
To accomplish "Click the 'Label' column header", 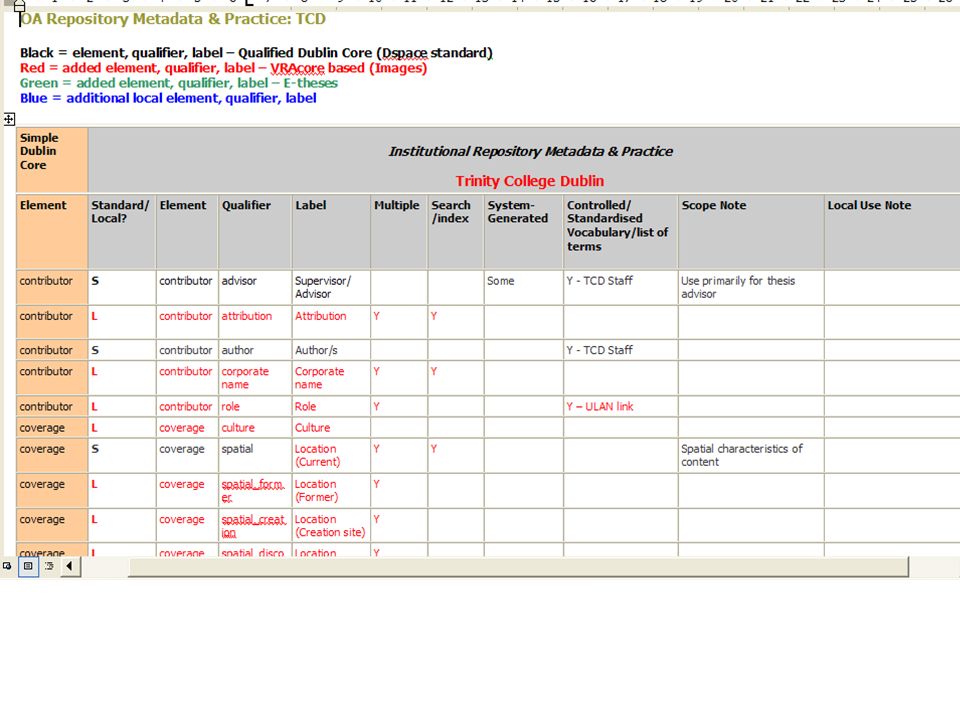I will click(331, 231).
